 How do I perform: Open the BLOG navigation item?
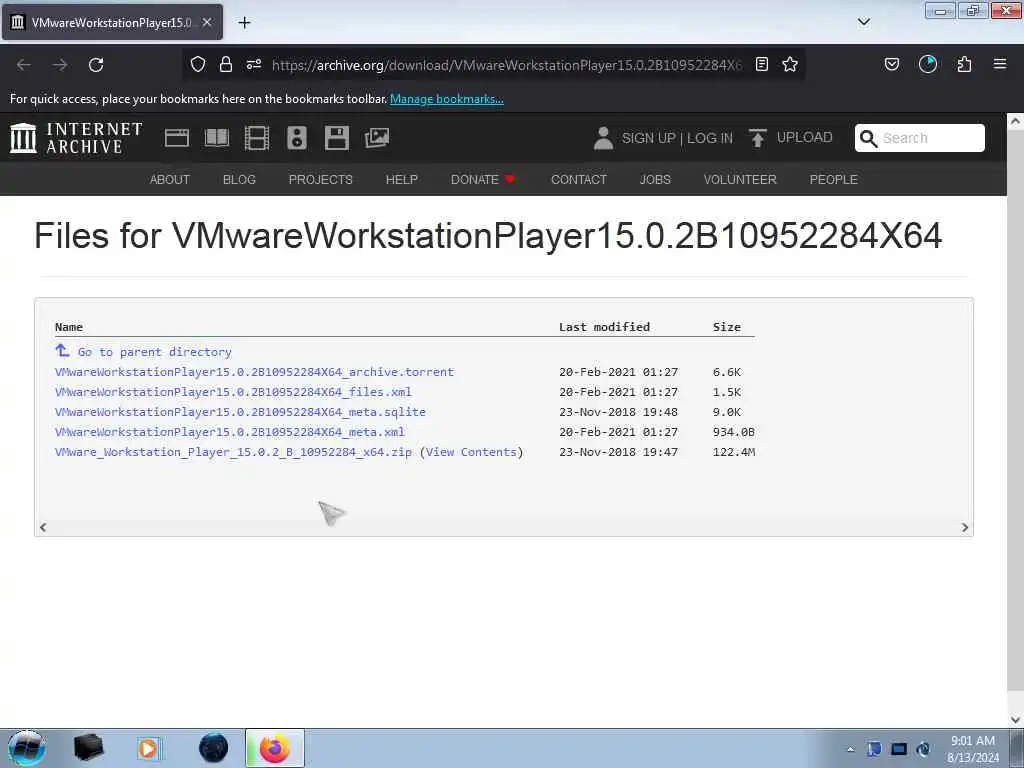[x=239, y=180]
